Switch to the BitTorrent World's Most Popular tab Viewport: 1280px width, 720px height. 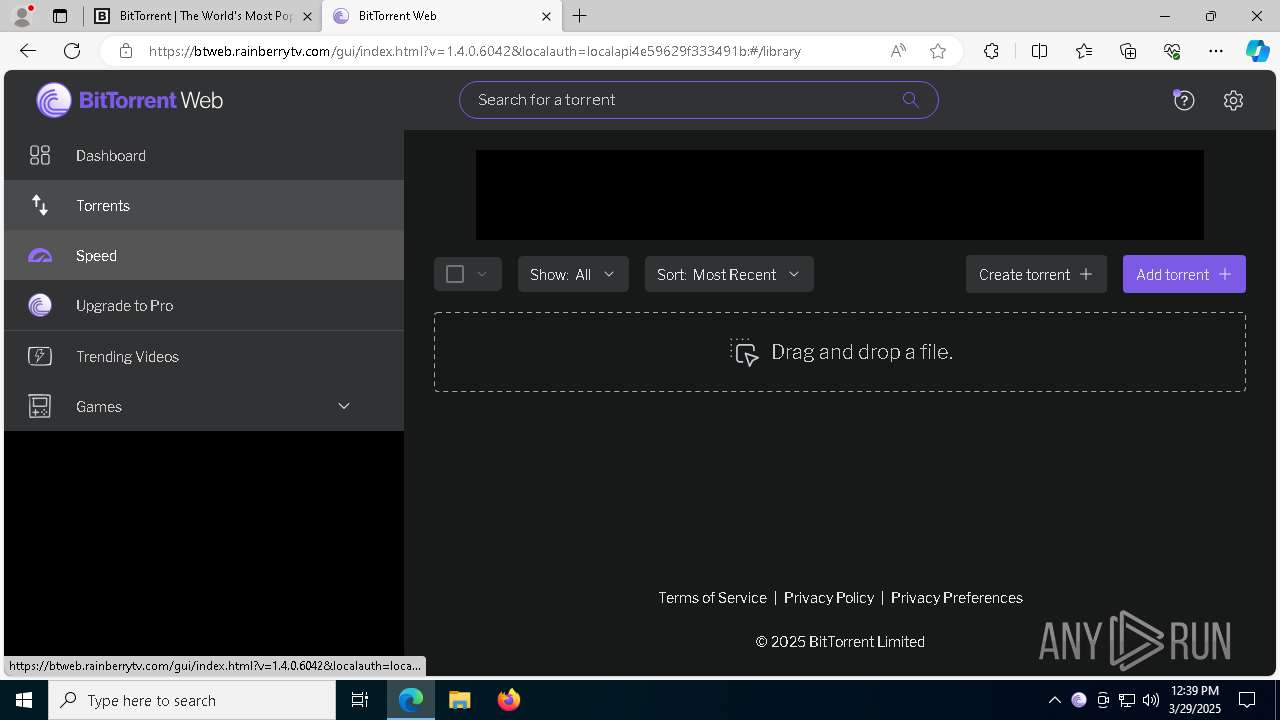pos(203,16)
